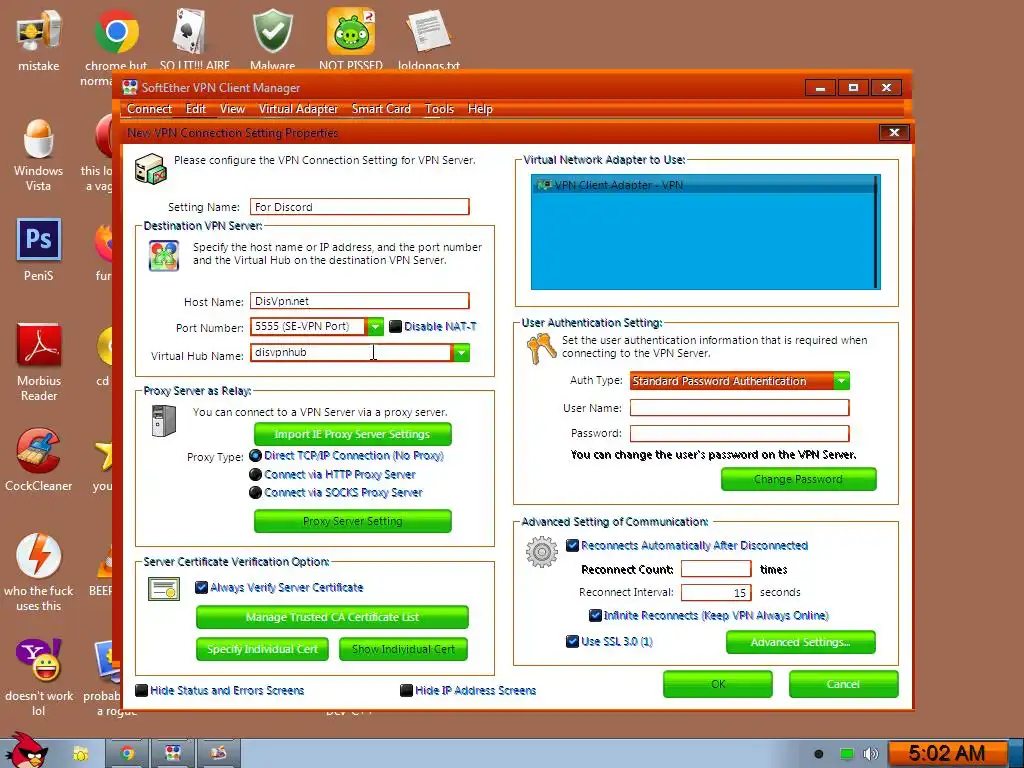
Task: Toggle Always Verify Server Certificate
Action: click(201, 587)
